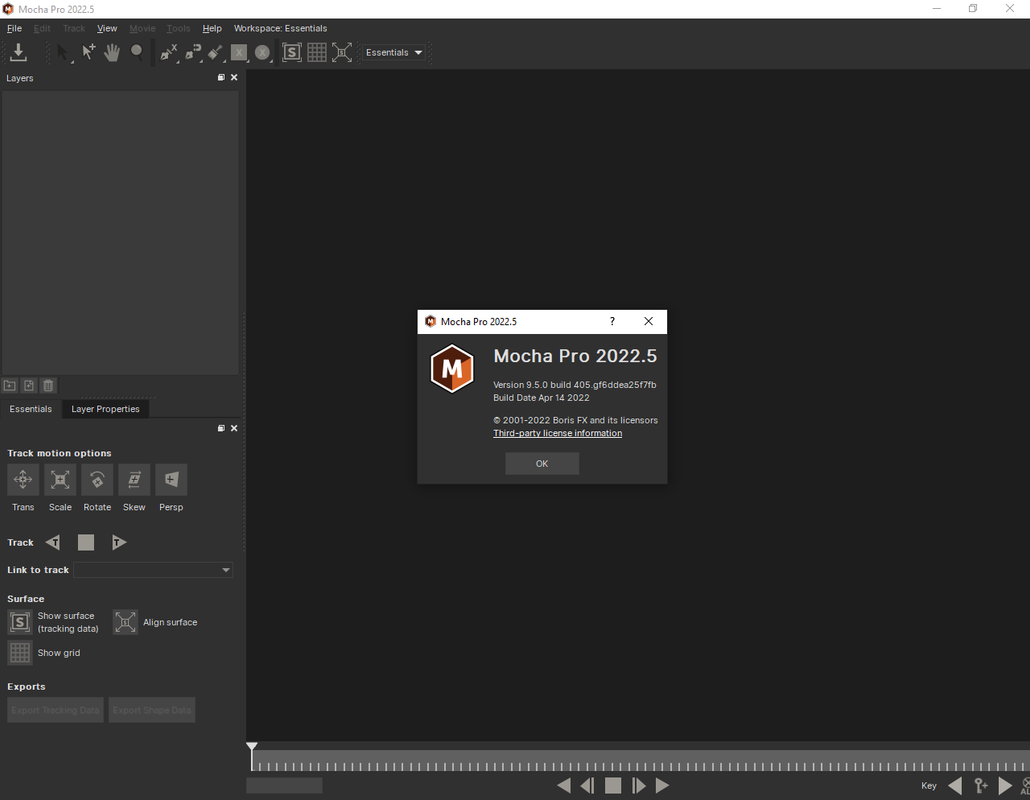Click the timeline frame ruler

(640, 762)
